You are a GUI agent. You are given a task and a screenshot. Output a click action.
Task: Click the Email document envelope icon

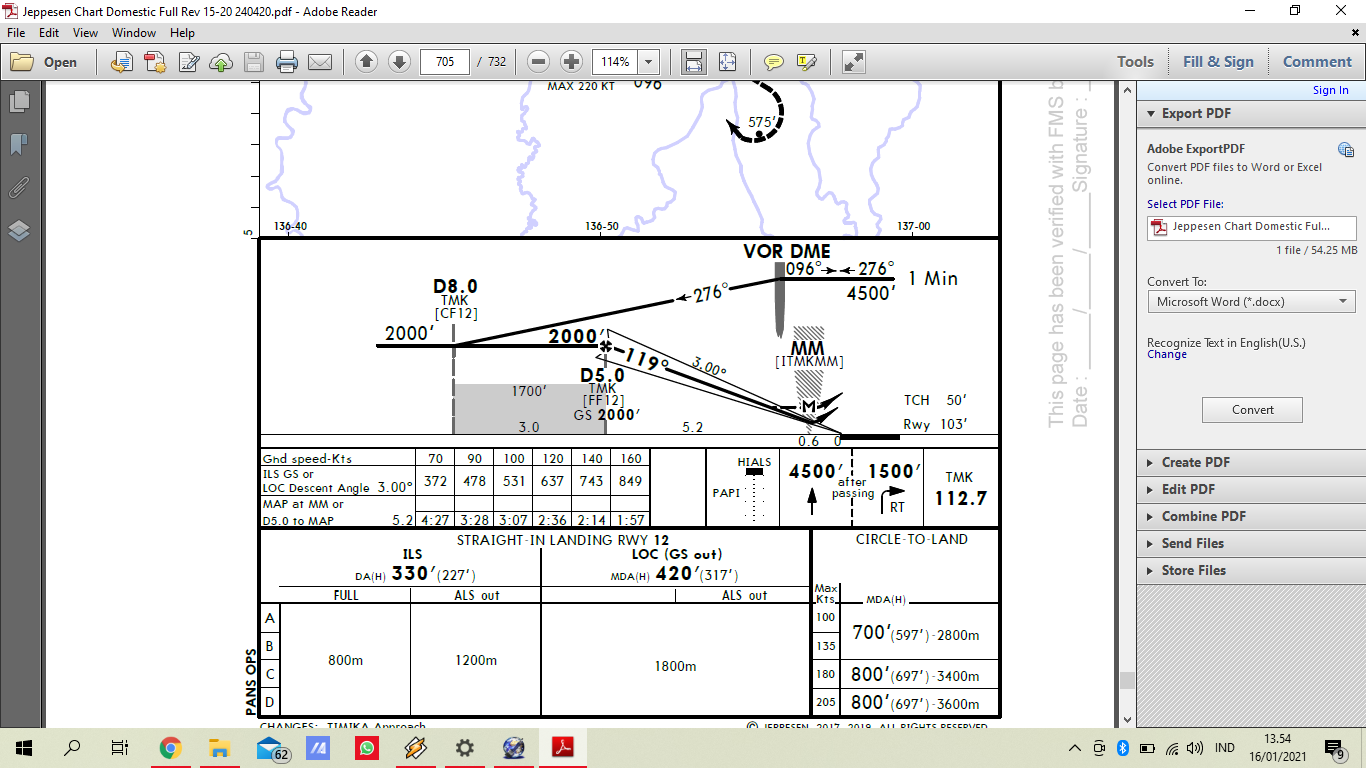(318, 62)
